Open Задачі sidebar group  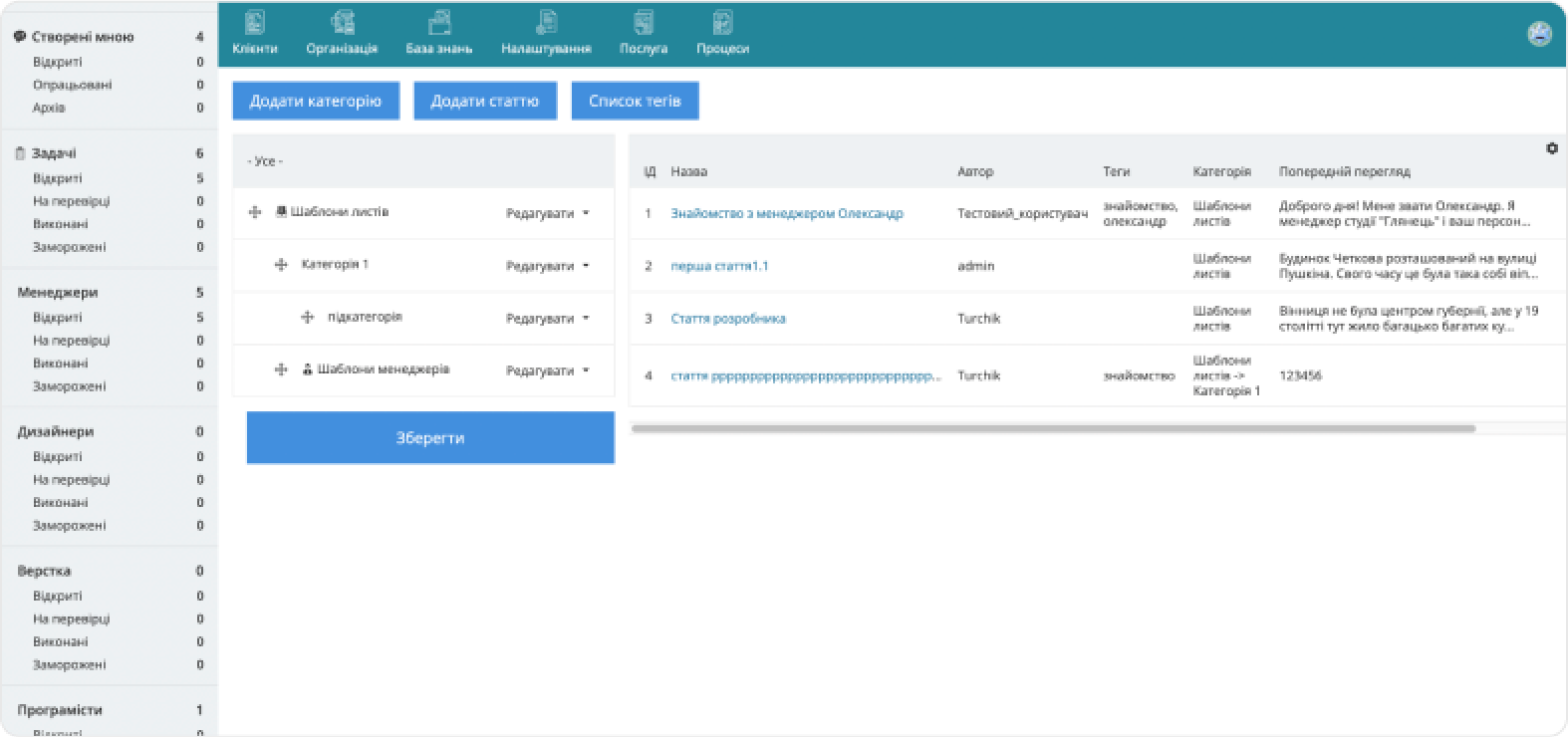[54, 153]
